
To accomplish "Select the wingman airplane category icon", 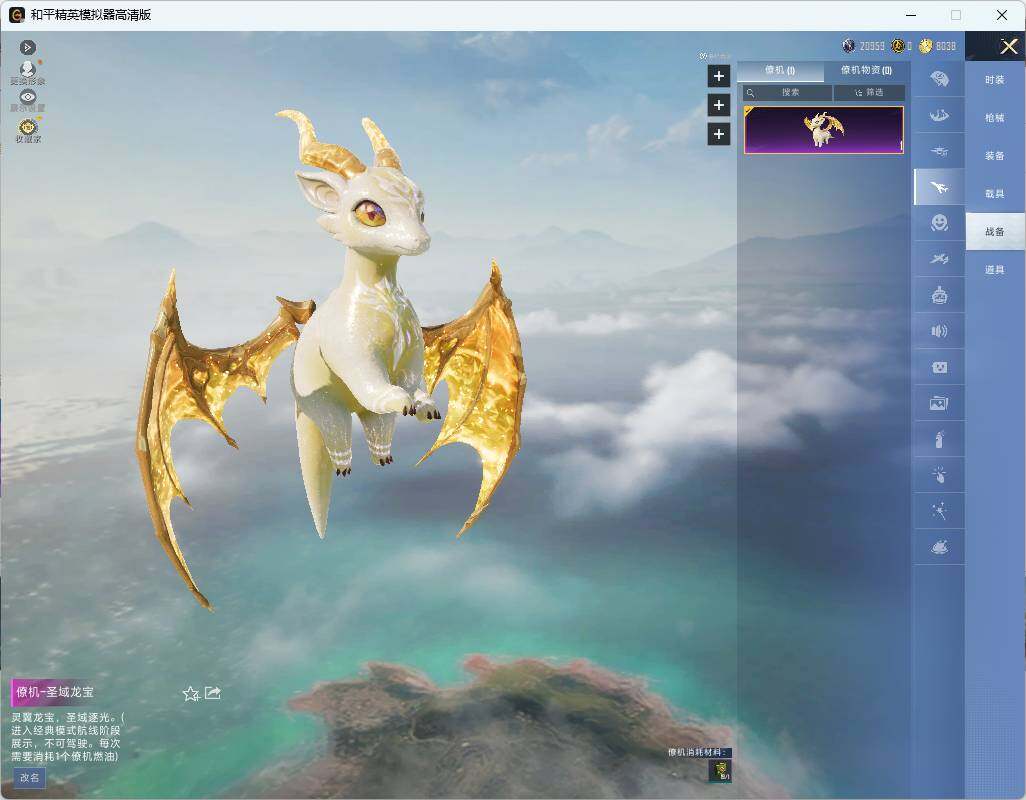I will 939,187.
